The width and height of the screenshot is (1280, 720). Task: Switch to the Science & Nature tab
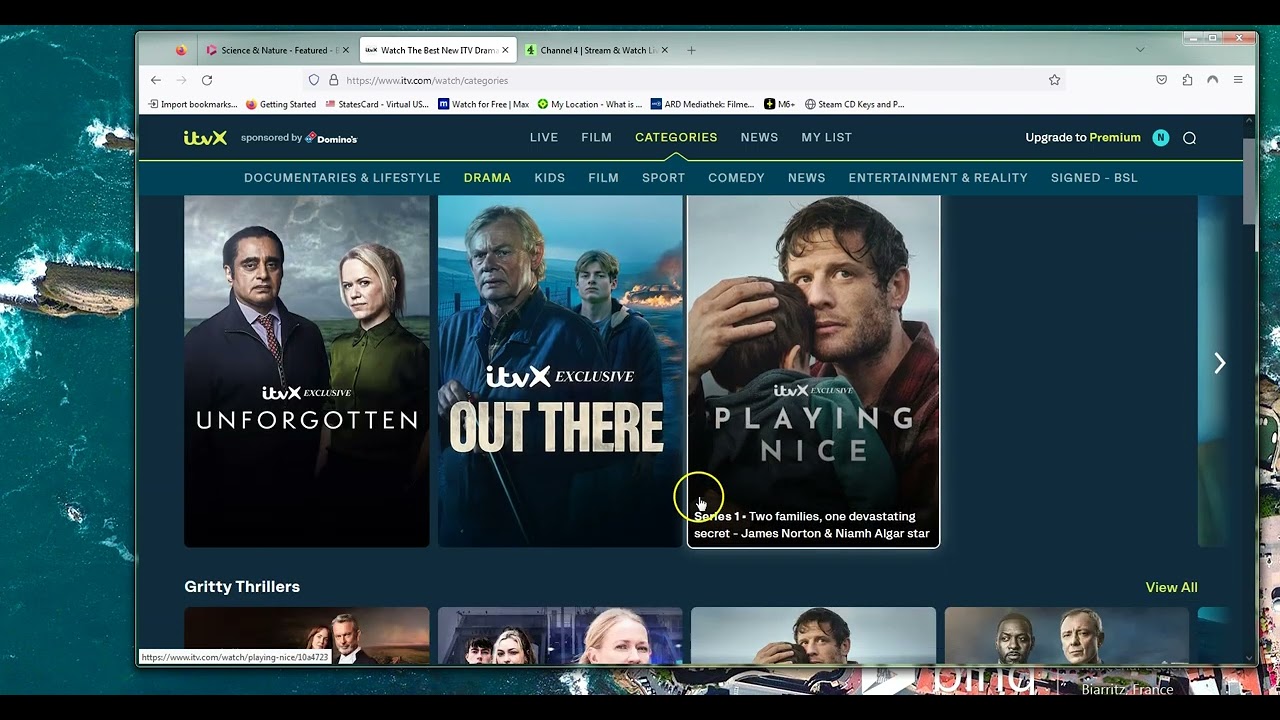[277, 50]
